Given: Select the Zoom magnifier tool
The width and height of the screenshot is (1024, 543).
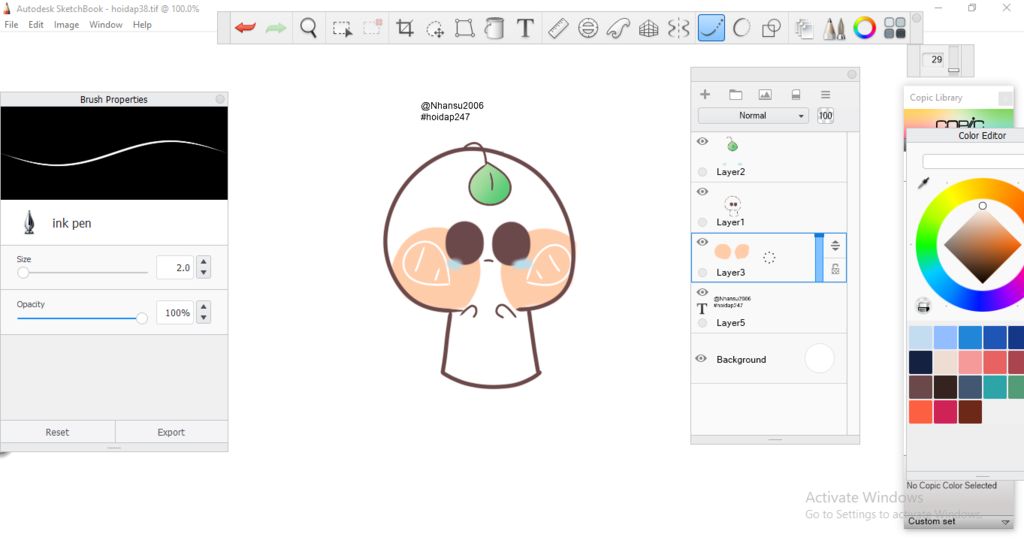Looking at the screenshot, I should pos(308,28).
